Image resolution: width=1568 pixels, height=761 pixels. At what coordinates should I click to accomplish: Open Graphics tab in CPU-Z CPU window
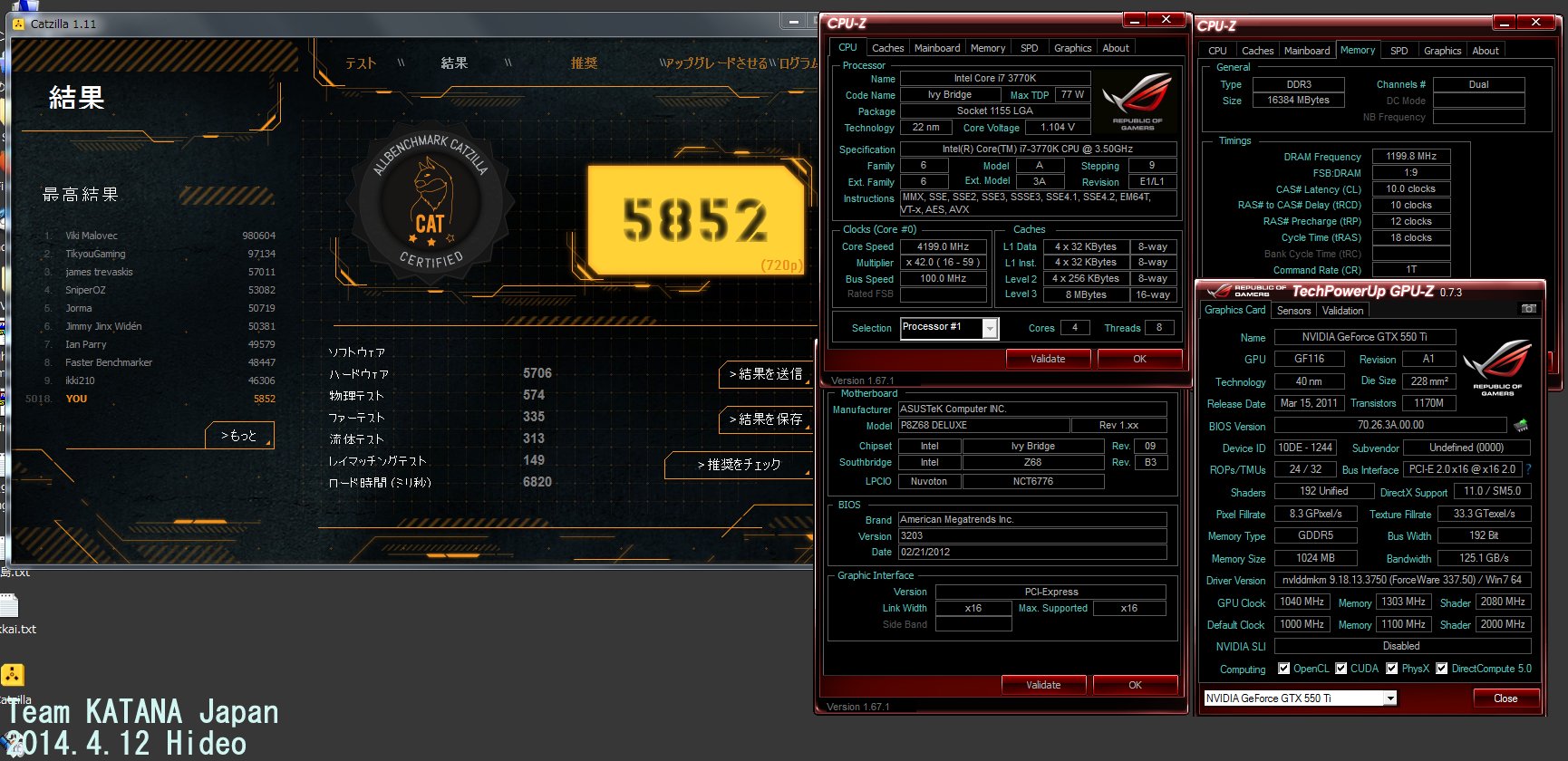click(x=1072, y=48)
